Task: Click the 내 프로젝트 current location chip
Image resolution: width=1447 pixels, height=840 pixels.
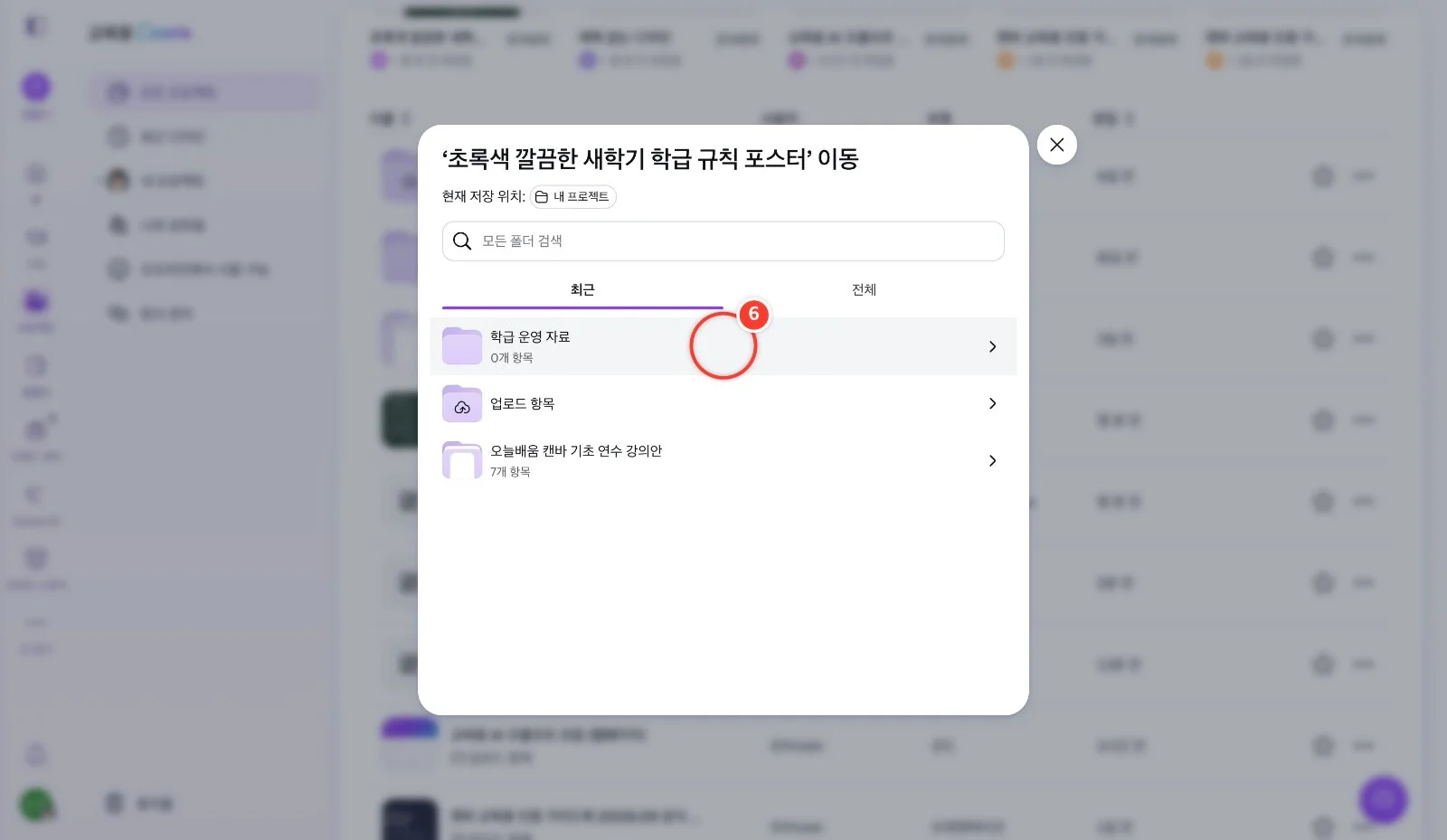Action: pos(573,196)
